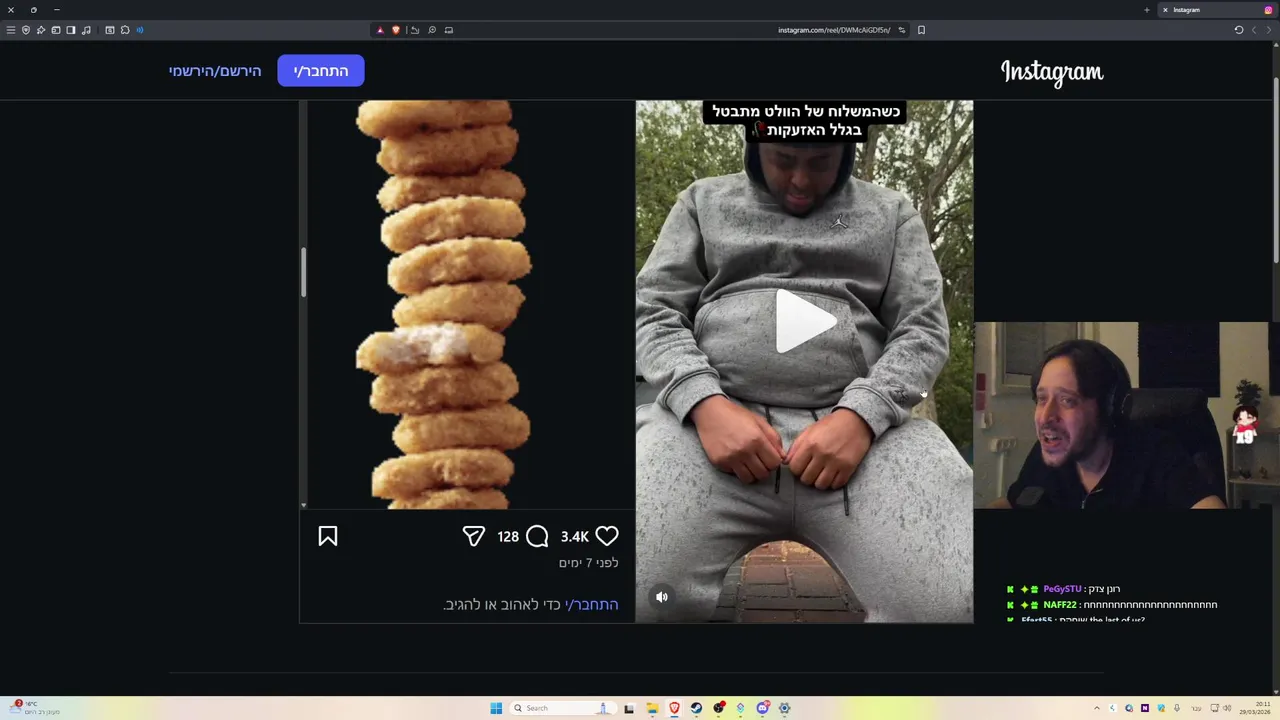
Task: Click the pin icon in browser toolbar
Action: coord(41,30)
